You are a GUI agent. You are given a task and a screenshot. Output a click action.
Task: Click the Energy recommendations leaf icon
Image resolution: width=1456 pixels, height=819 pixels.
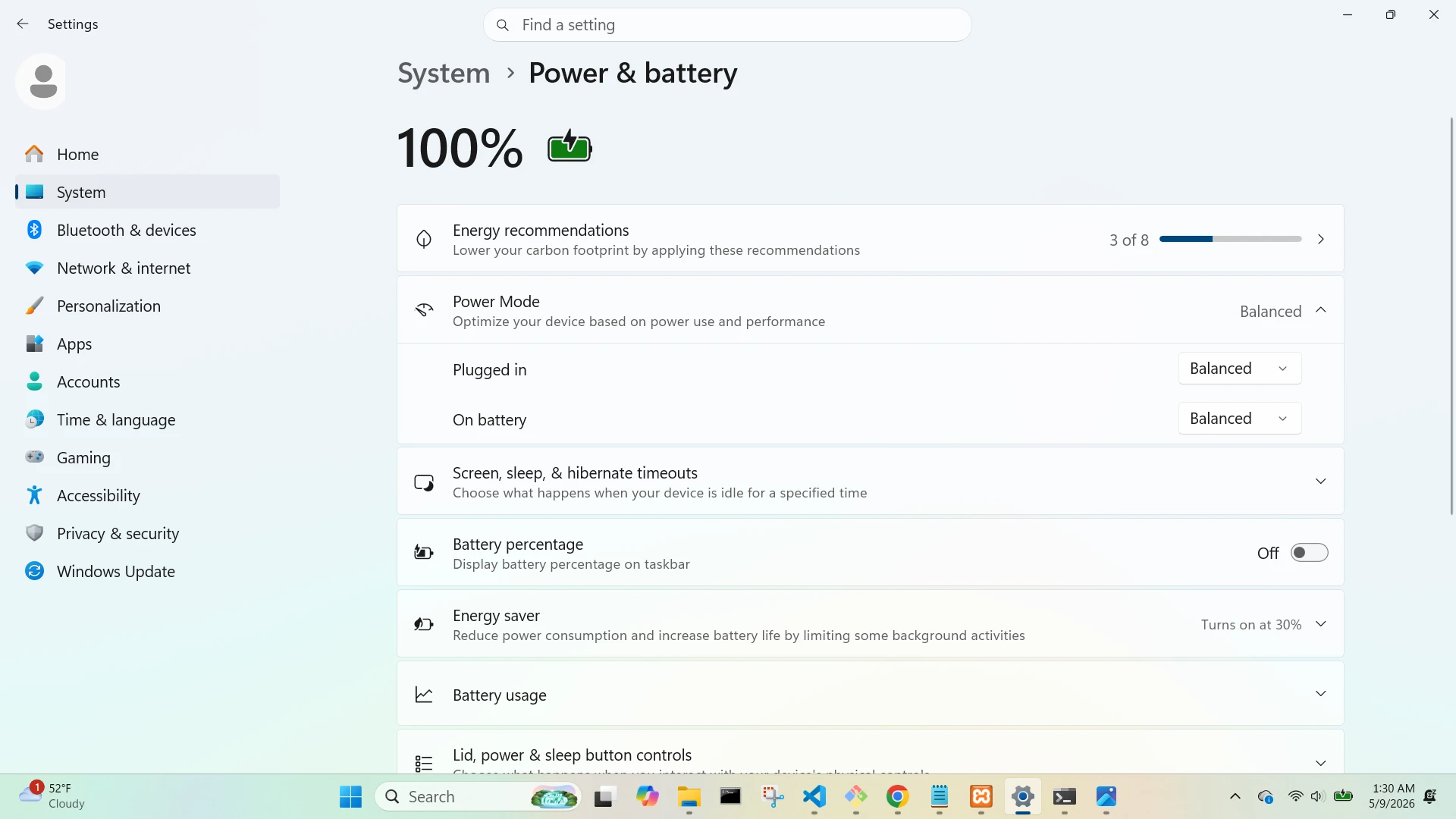(424, 240)
